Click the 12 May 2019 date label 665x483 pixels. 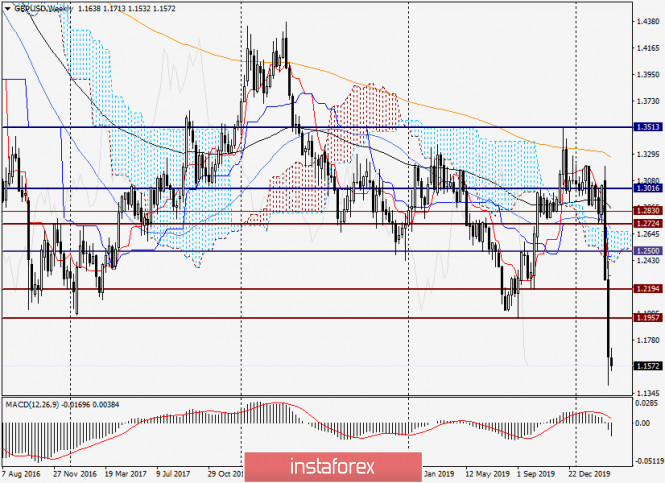click(x=487, y=474)
